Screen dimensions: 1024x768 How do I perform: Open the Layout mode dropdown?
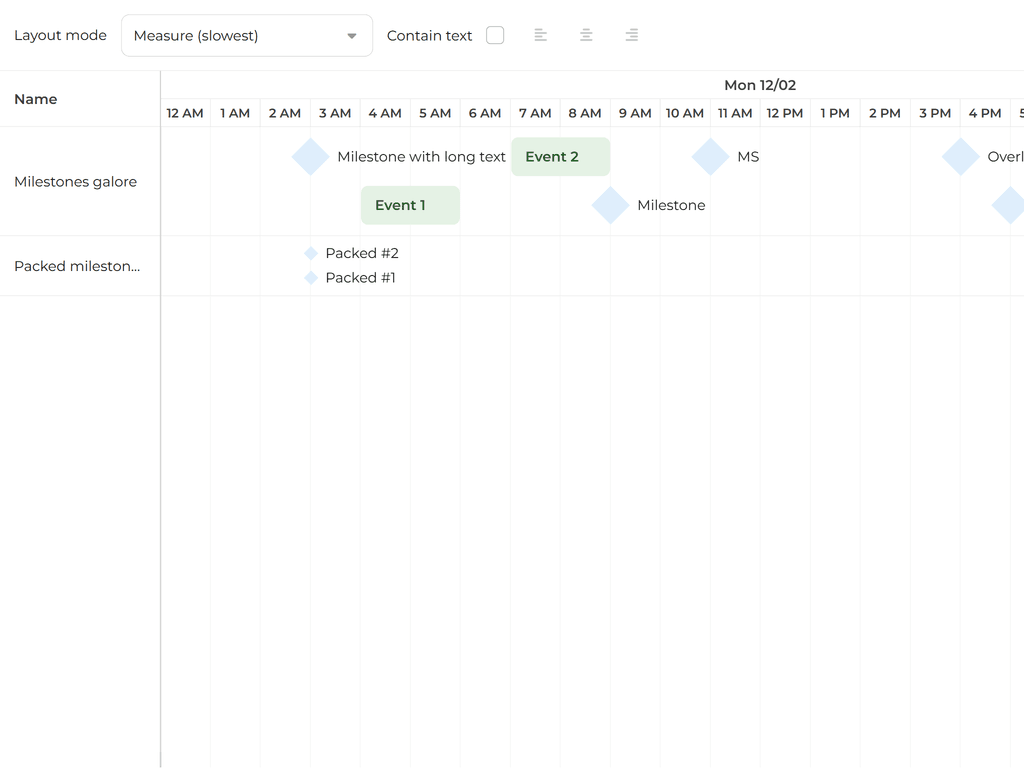pos(246,35)
